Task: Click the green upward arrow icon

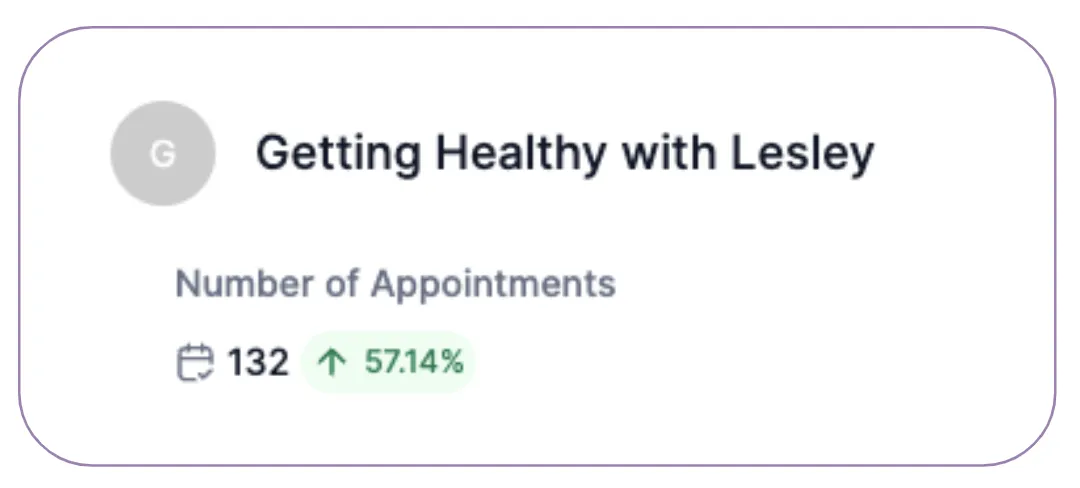Action: pos(332,362)
